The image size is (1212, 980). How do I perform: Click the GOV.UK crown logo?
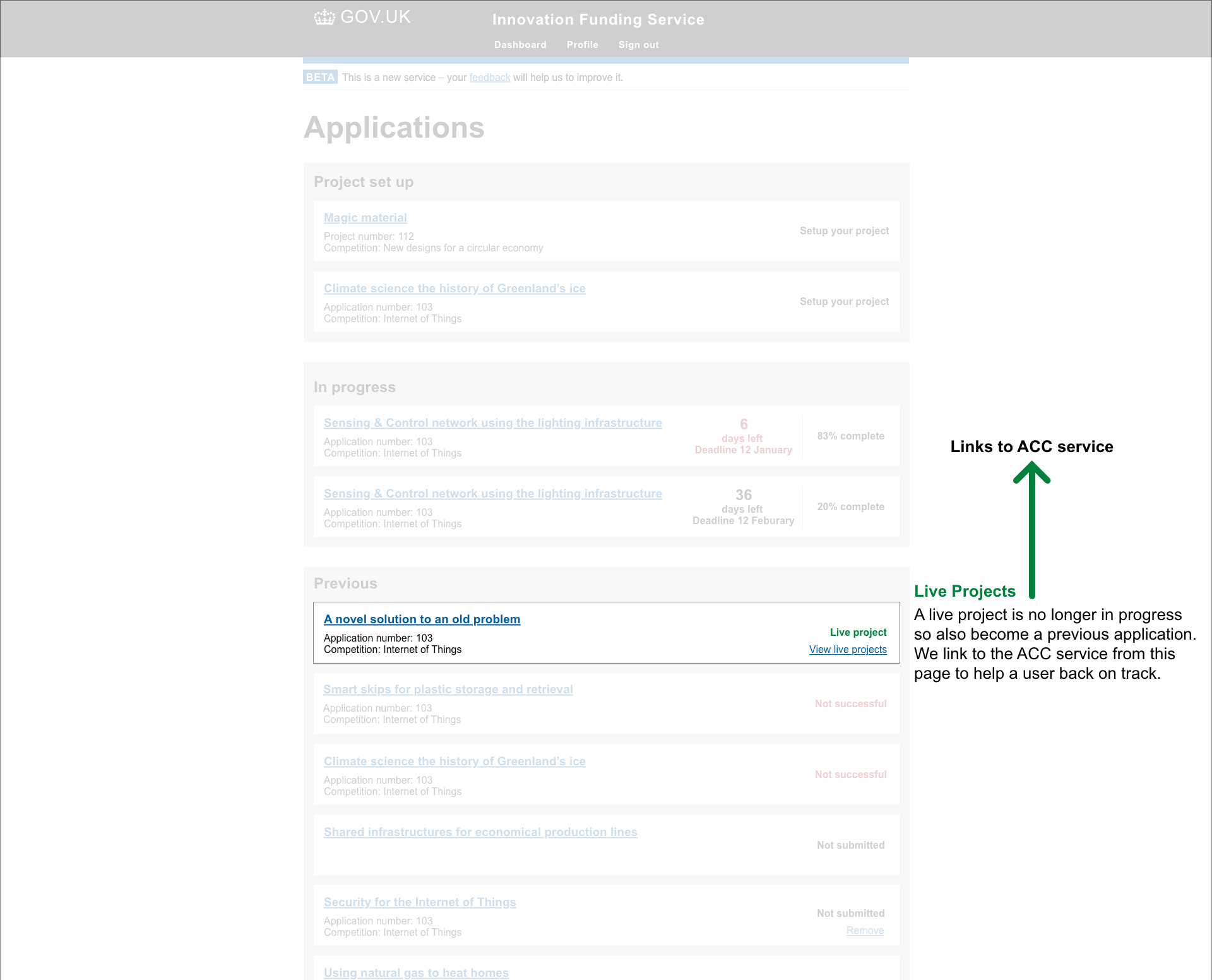coord(324,17)
